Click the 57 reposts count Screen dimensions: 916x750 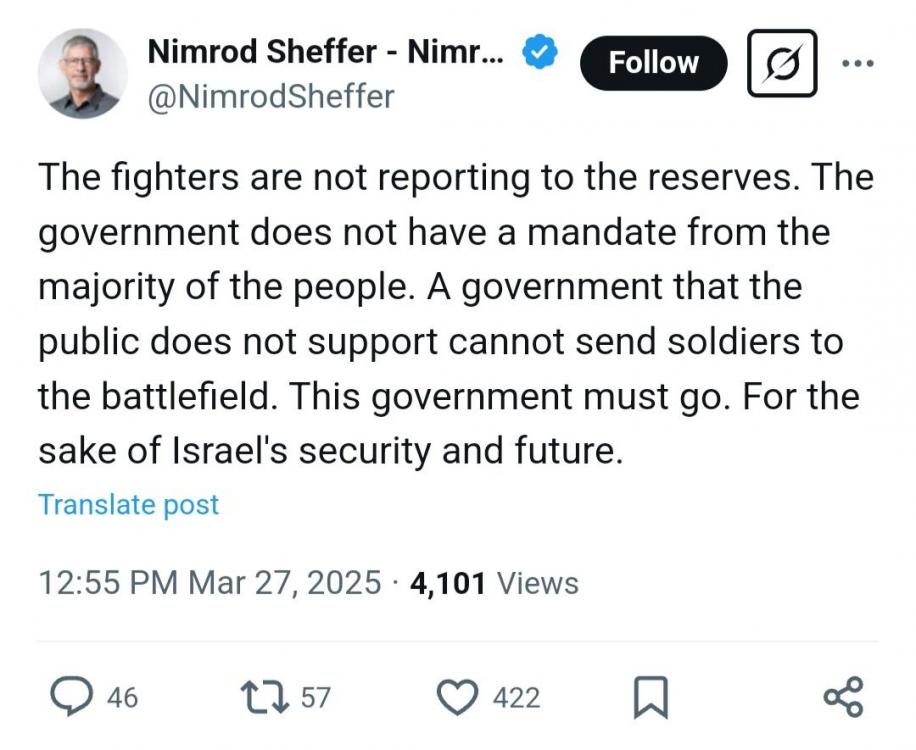[315, 697]
